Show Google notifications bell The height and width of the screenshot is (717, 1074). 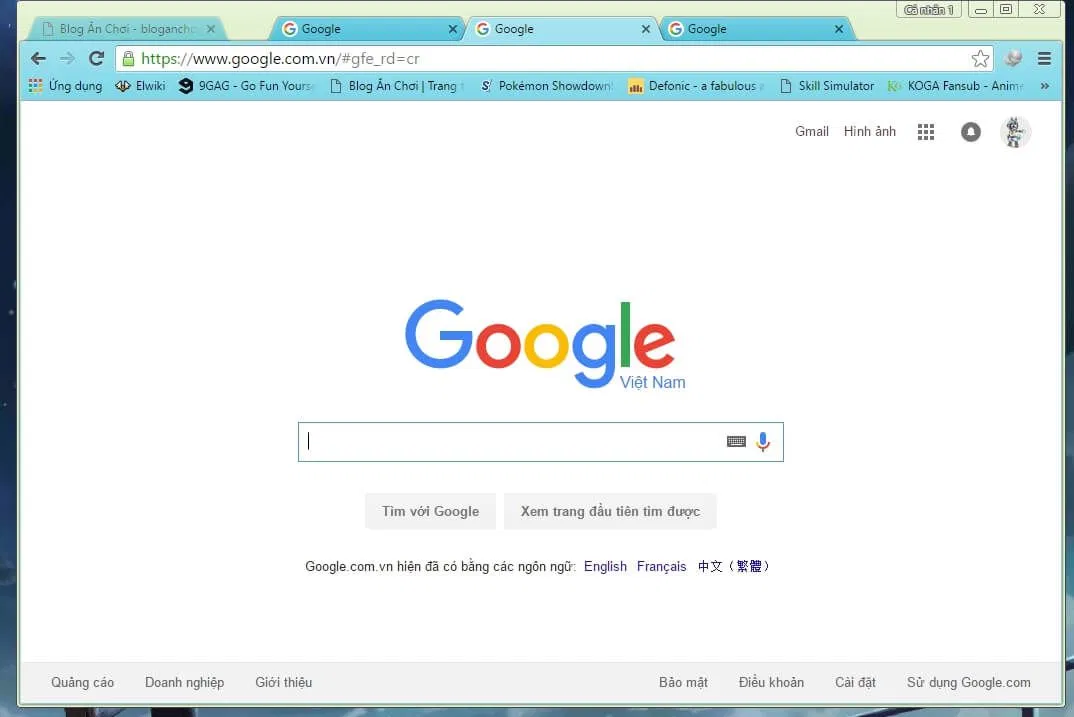click(970, 132)
